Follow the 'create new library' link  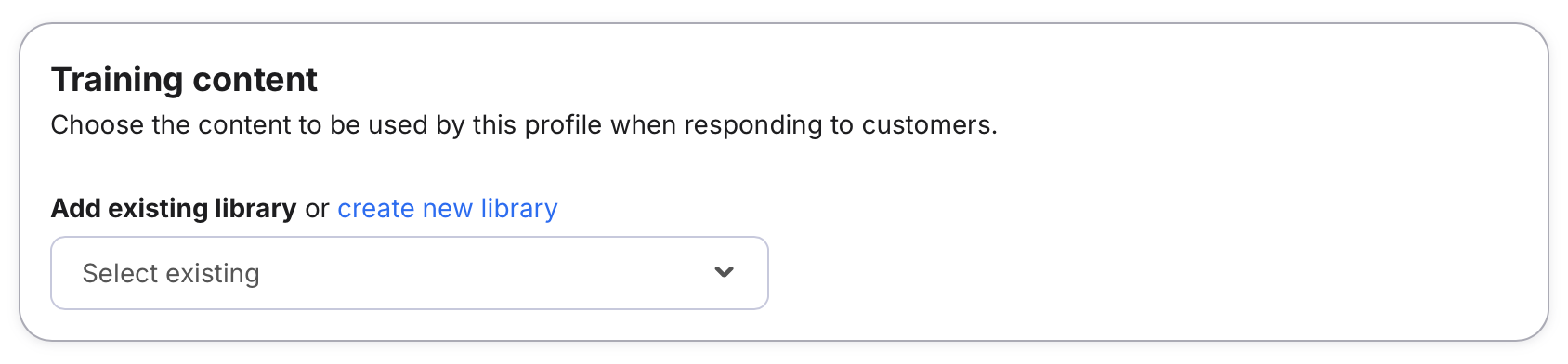coord(448,208)
